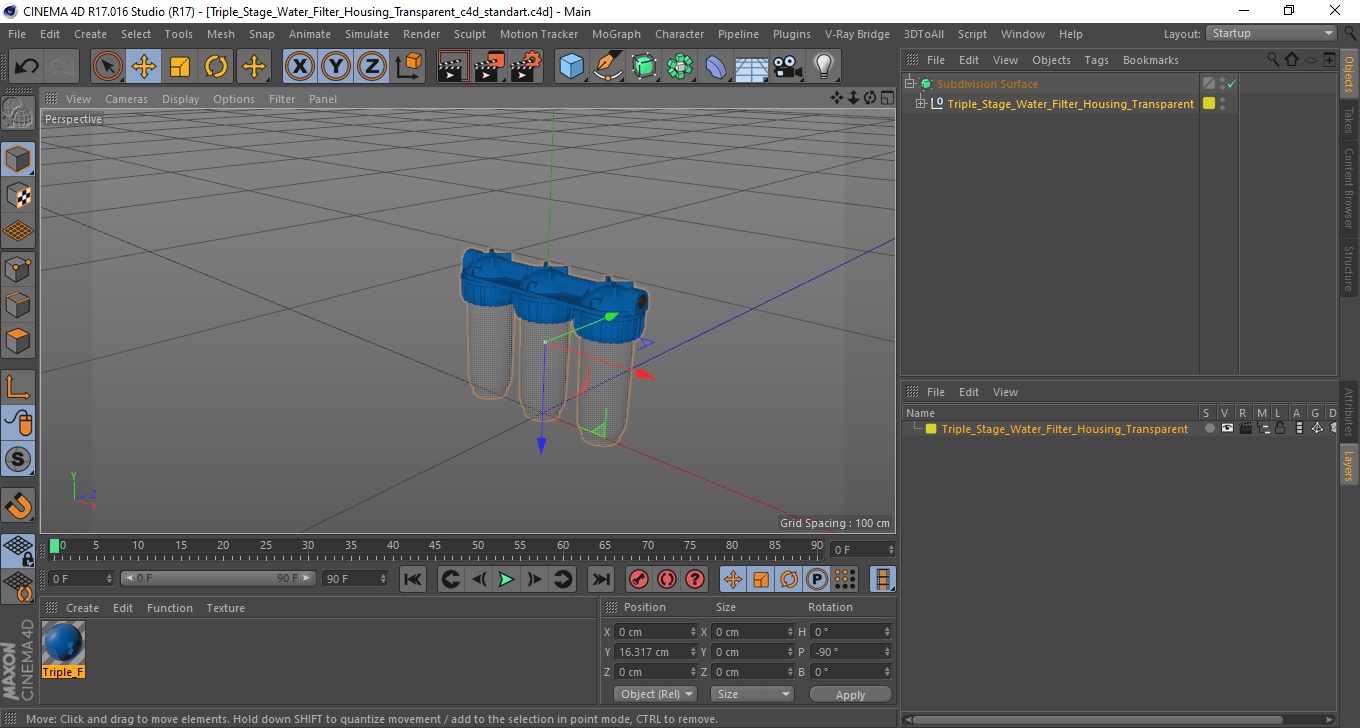Click timeline frame 45 marker
The width and height of the screenshot is (1360, 728).
435,546
